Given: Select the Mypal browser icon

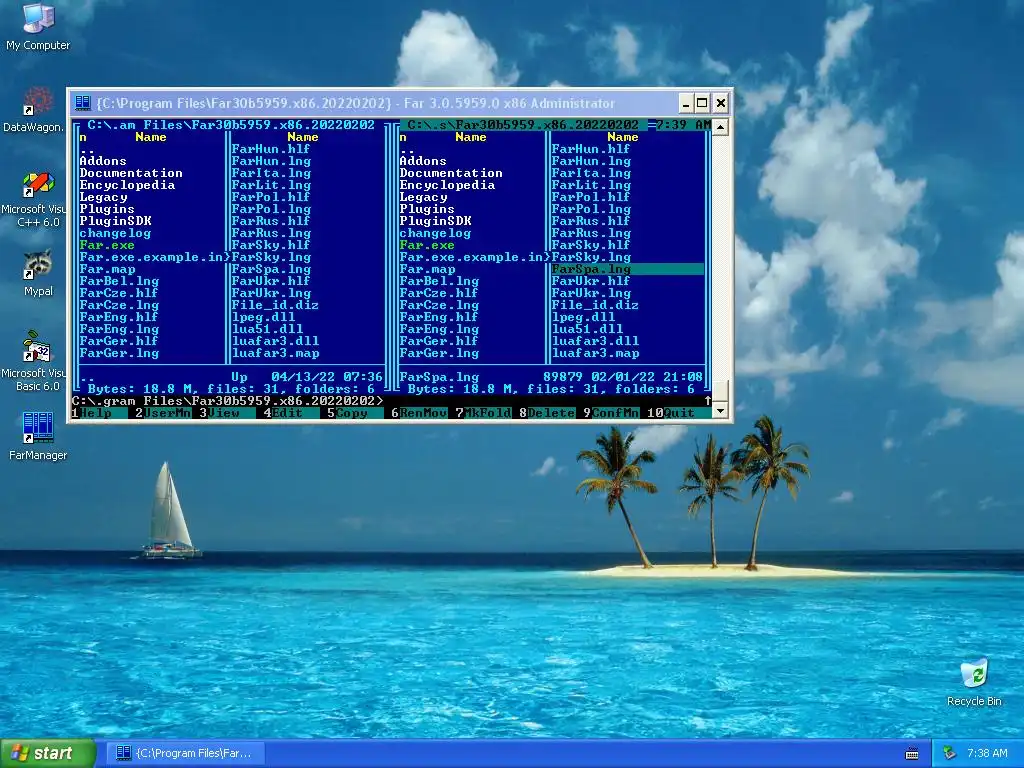Looking at the screenshot, I should coord(38,273).
